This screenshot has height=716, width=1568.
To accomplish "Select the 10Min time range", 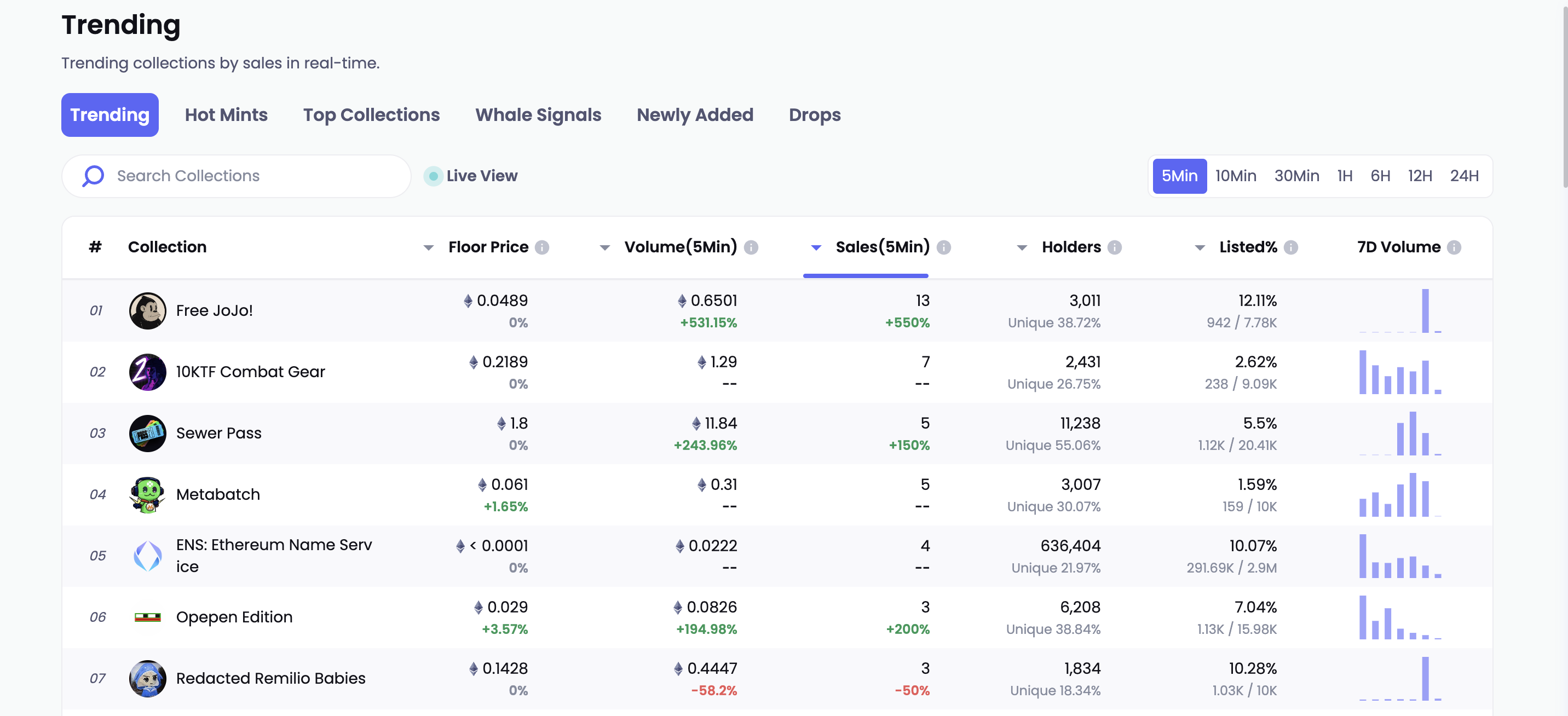I will click(x=1235, y=176).
